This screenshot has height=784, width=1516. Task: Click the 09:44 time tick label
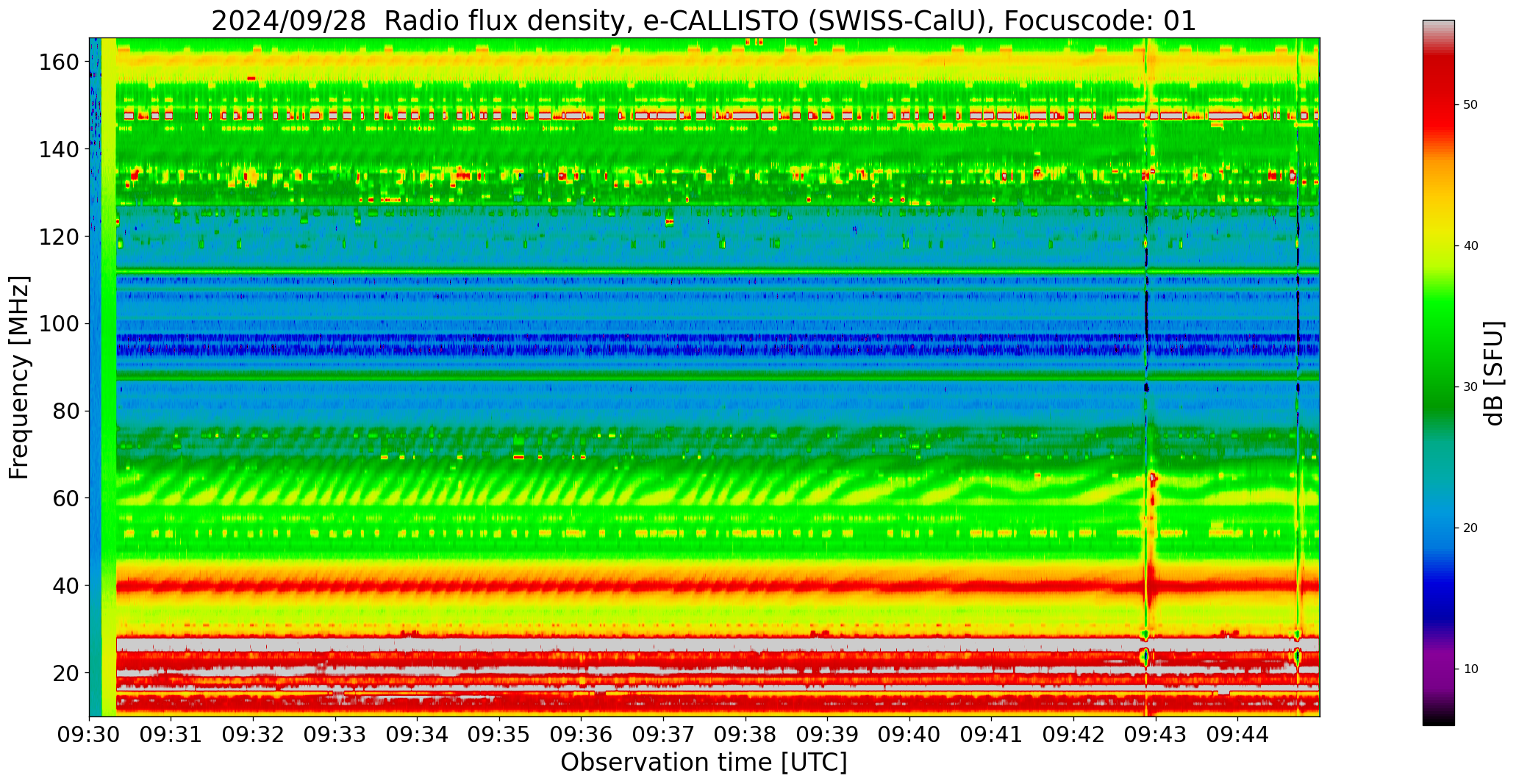click(1238, 734)
